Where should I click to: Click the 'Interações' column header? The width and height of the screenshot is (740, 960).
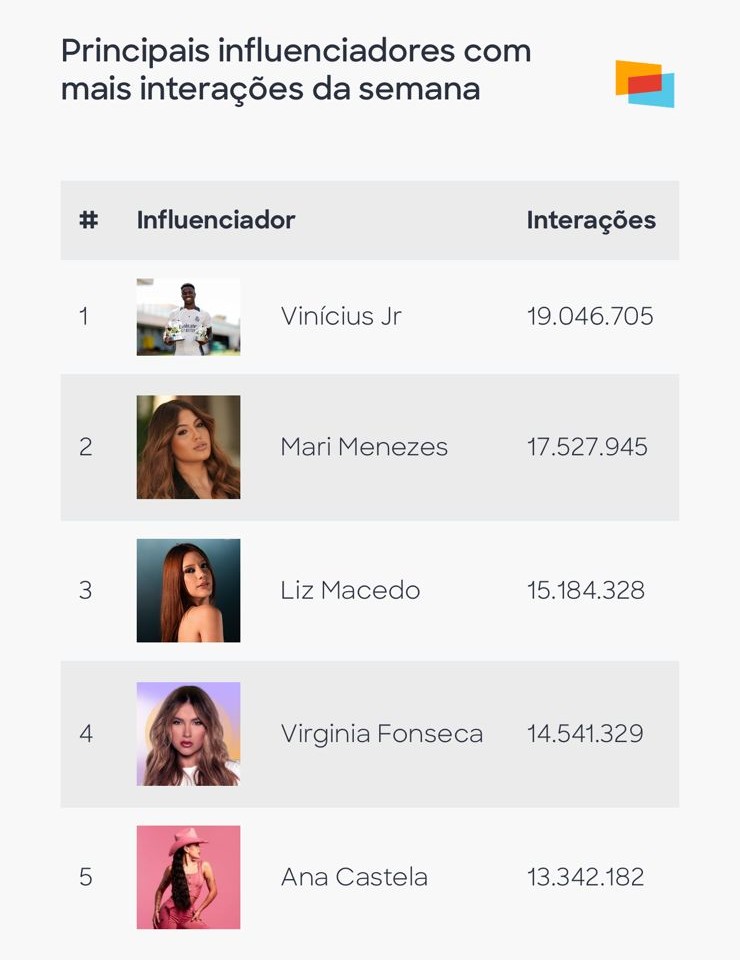point(591,220)
